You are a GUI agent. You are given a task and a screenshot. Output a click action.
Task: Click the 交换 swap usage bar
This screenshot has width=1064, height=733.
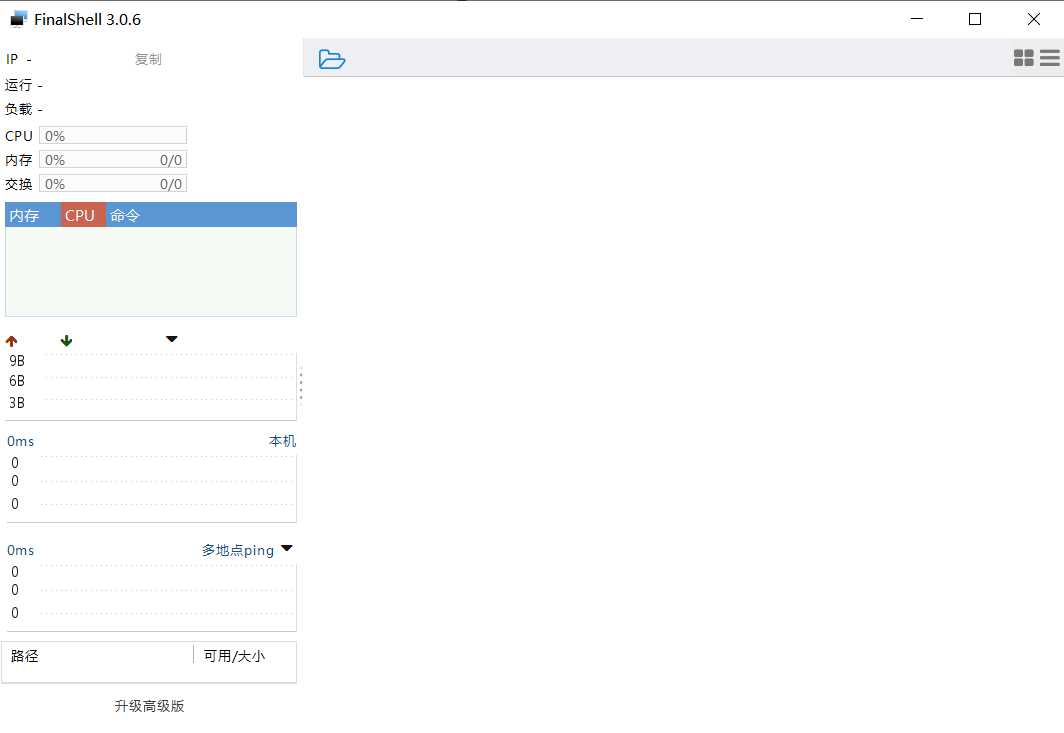(x=113, y=183)
